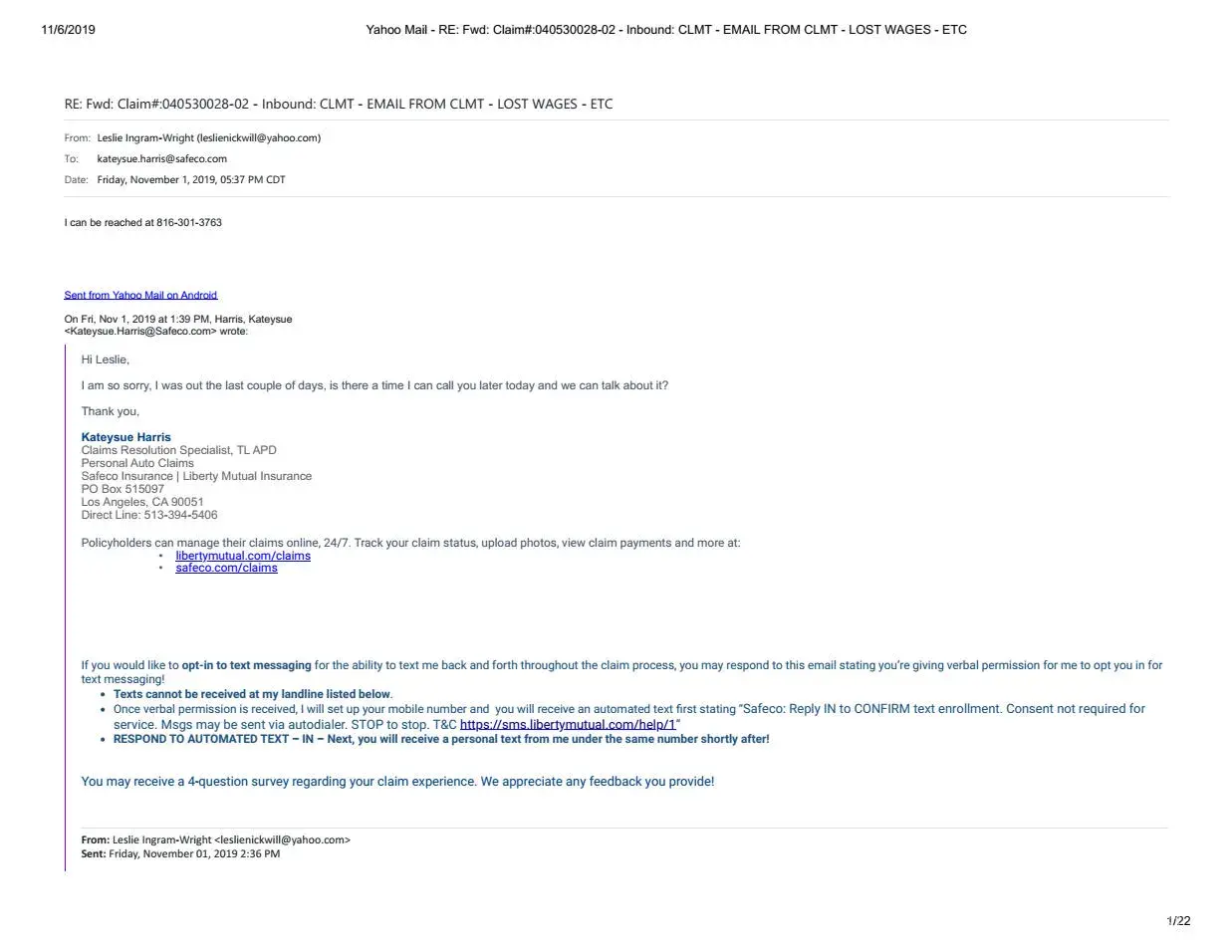Click the 4-question survey sentence
The image size is (1232, 952).
click(397, 782)
